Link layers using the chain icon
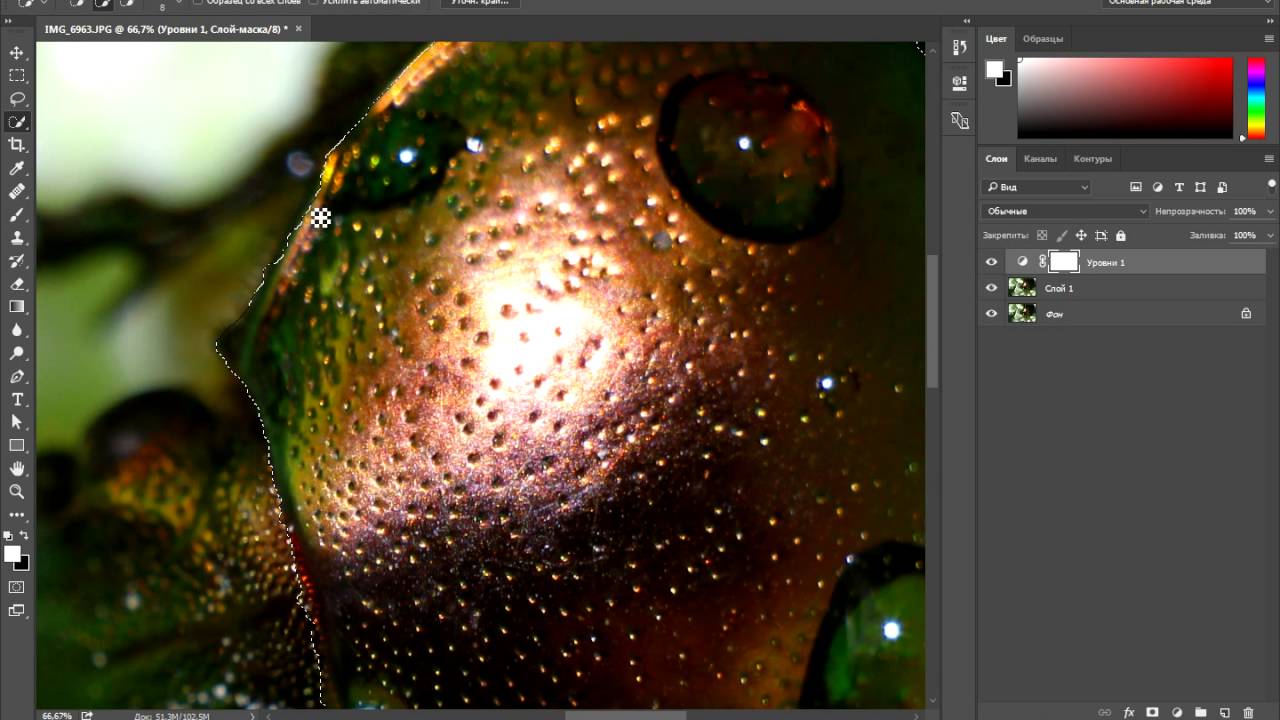The height and width of the screenshot is (720, 1280). pos(1104,712)
